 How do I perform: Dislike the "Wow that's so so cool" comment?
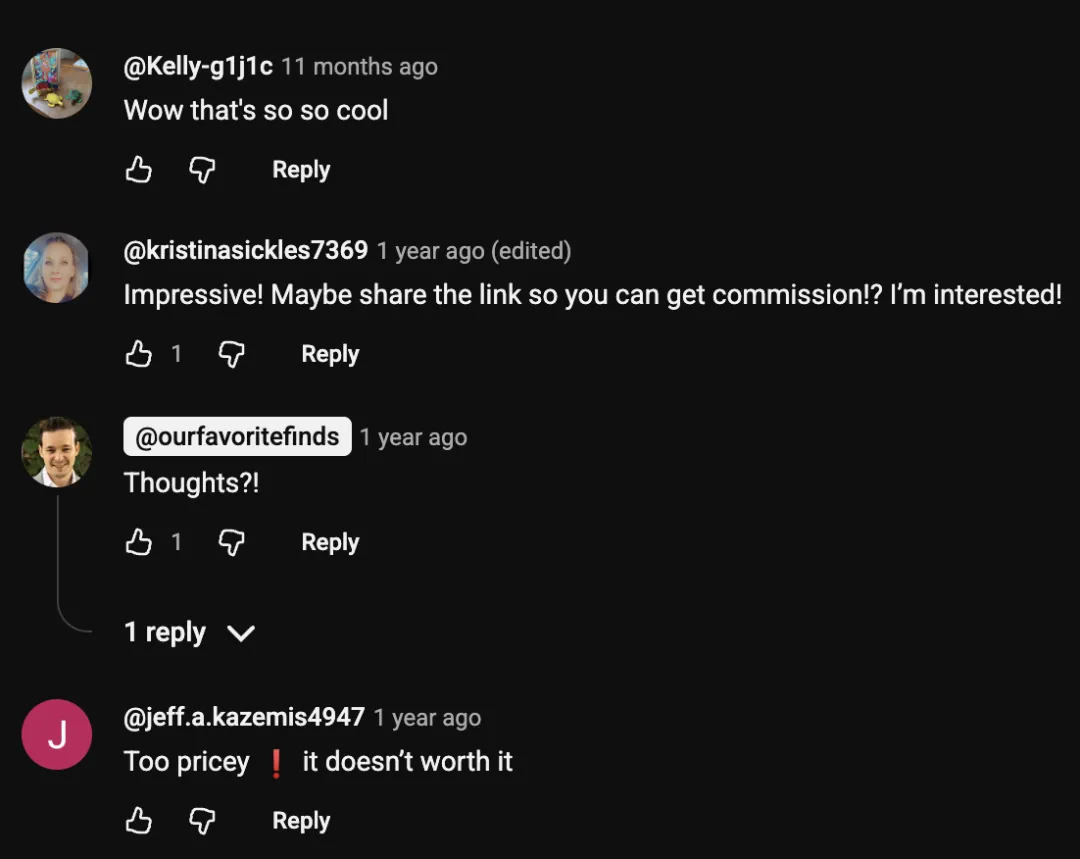pyautogui.click(x=202, y=169)
